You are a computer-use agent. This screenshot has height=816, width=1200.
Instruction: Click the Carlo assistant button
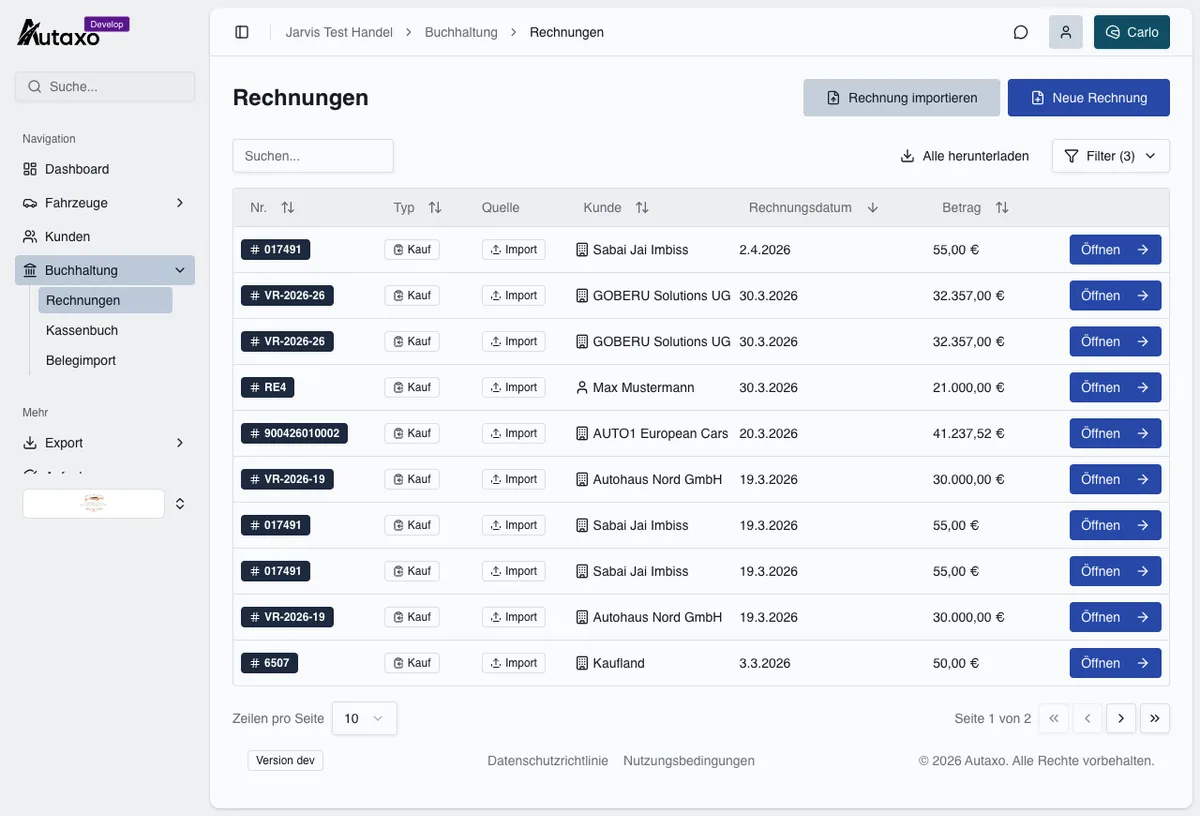coord(1132,32)
